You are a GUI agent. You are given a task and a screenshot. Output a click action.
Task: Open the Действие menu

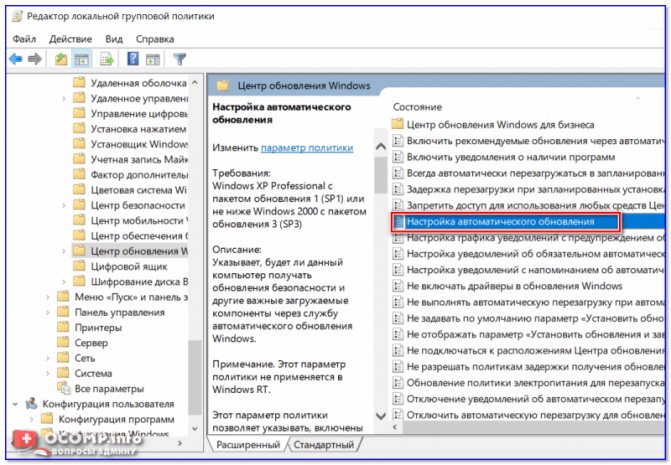click(71, 39)
